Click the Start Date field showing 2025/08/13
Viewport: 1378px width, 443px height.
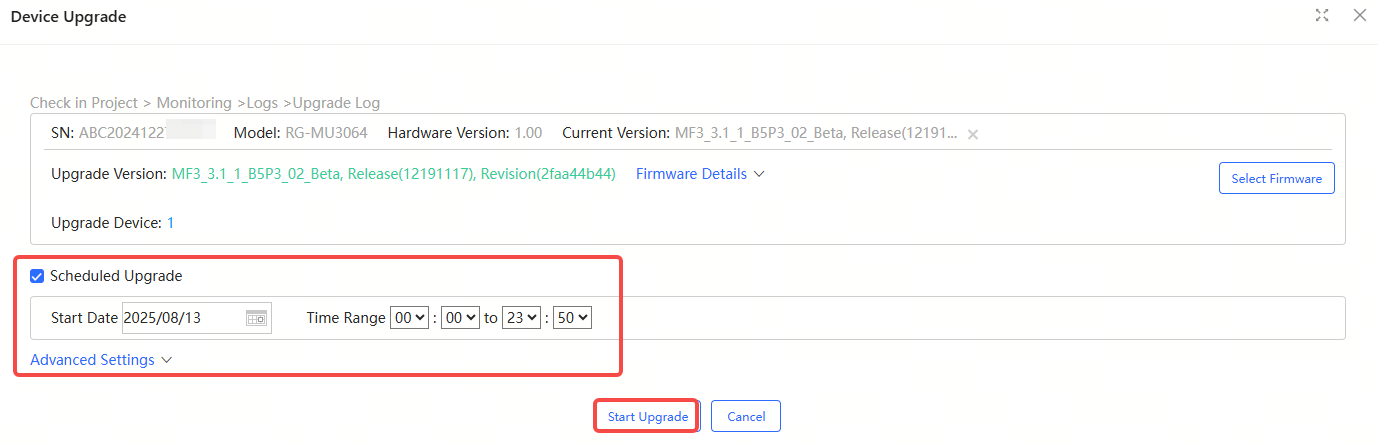click(180, 318)
